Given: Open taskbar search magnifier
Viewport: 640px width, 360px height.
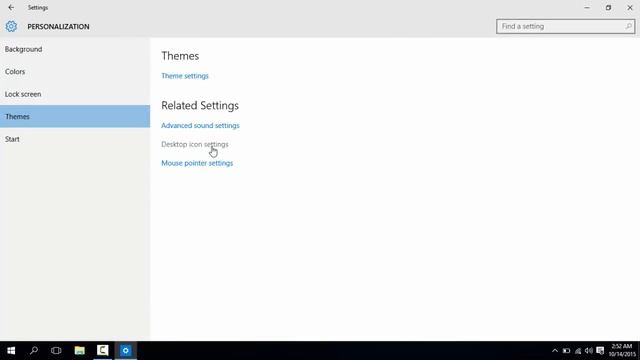Looking at the screenshot, I should point(34,351).
